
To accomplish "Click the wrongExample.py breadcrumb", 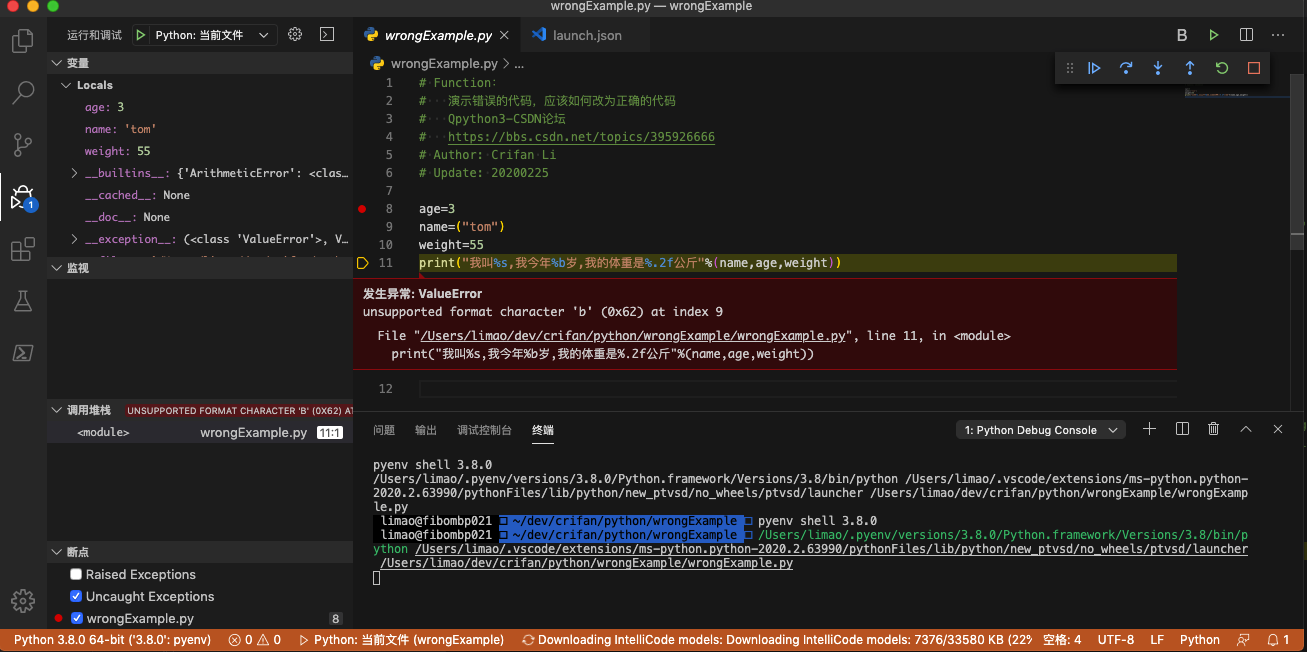I will pos(443,63).
